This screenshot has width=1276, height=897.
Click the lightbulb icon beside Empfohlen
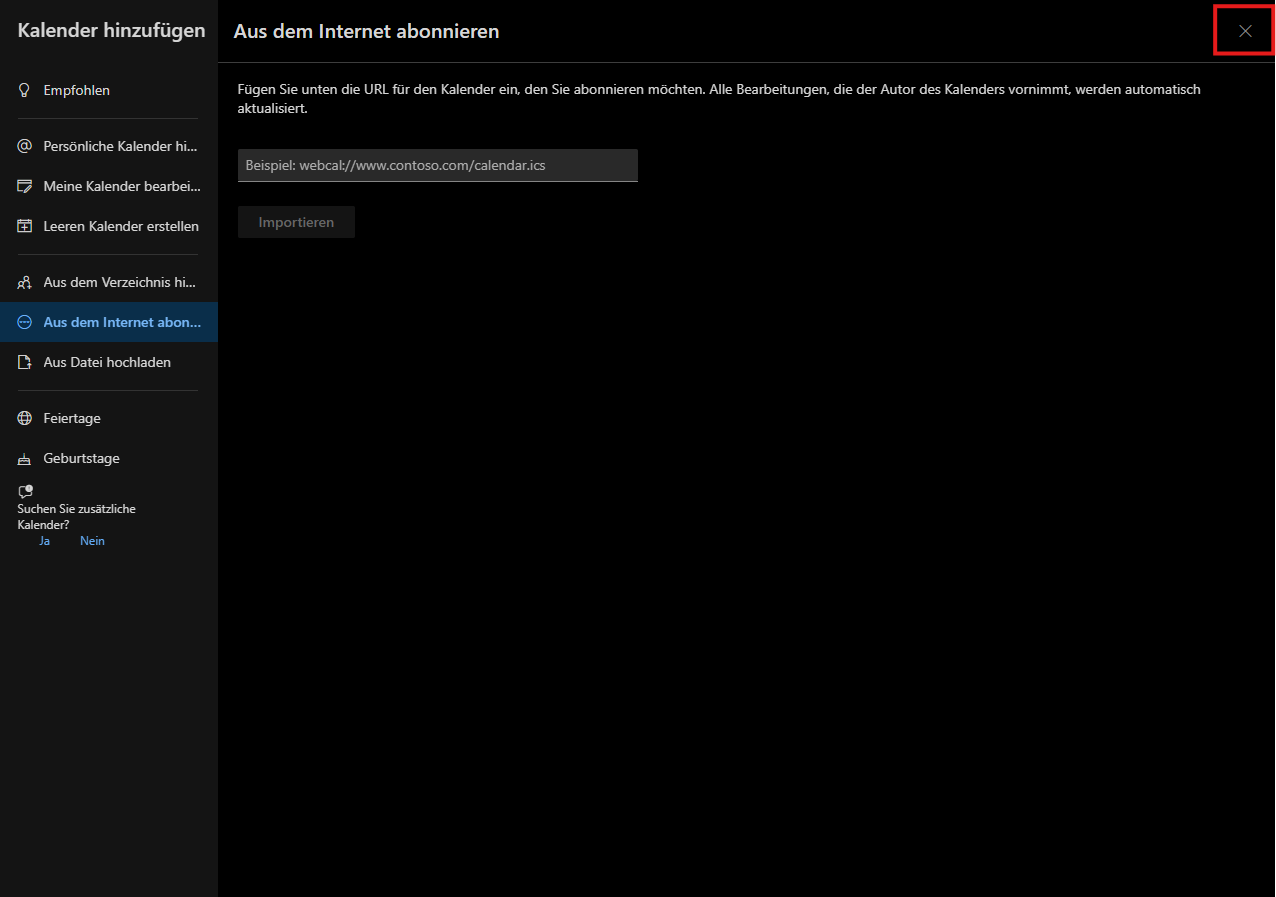point(25,90)
